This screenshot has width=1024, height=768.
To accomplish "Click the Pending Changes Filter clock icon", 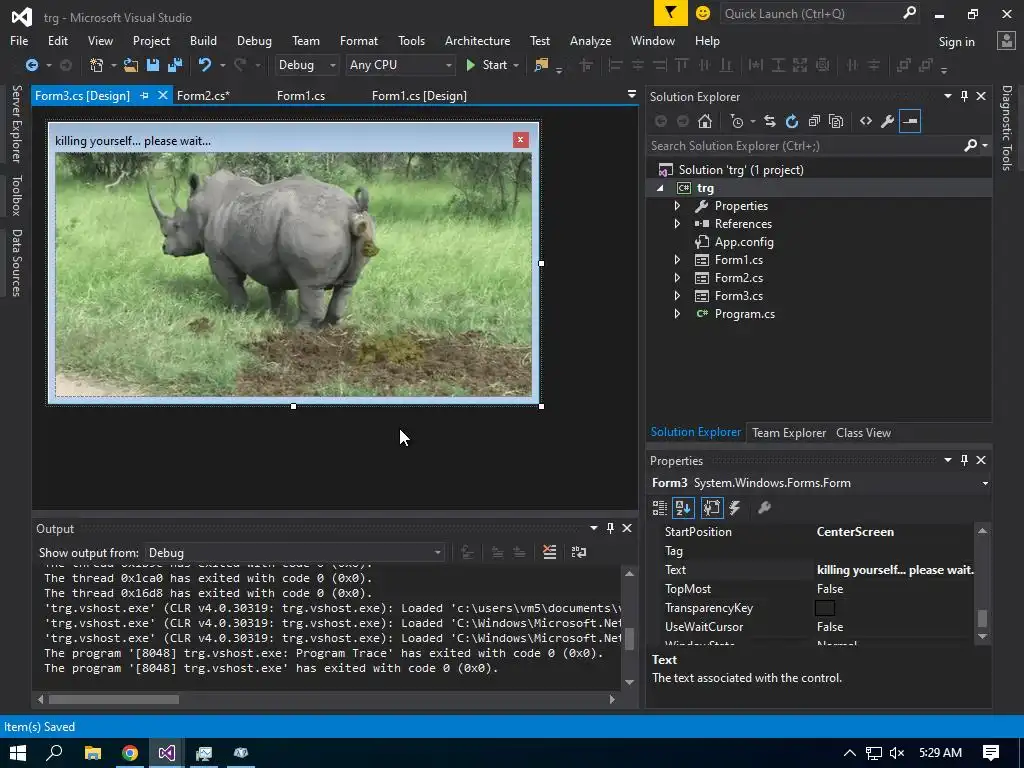I will point(737,121).
